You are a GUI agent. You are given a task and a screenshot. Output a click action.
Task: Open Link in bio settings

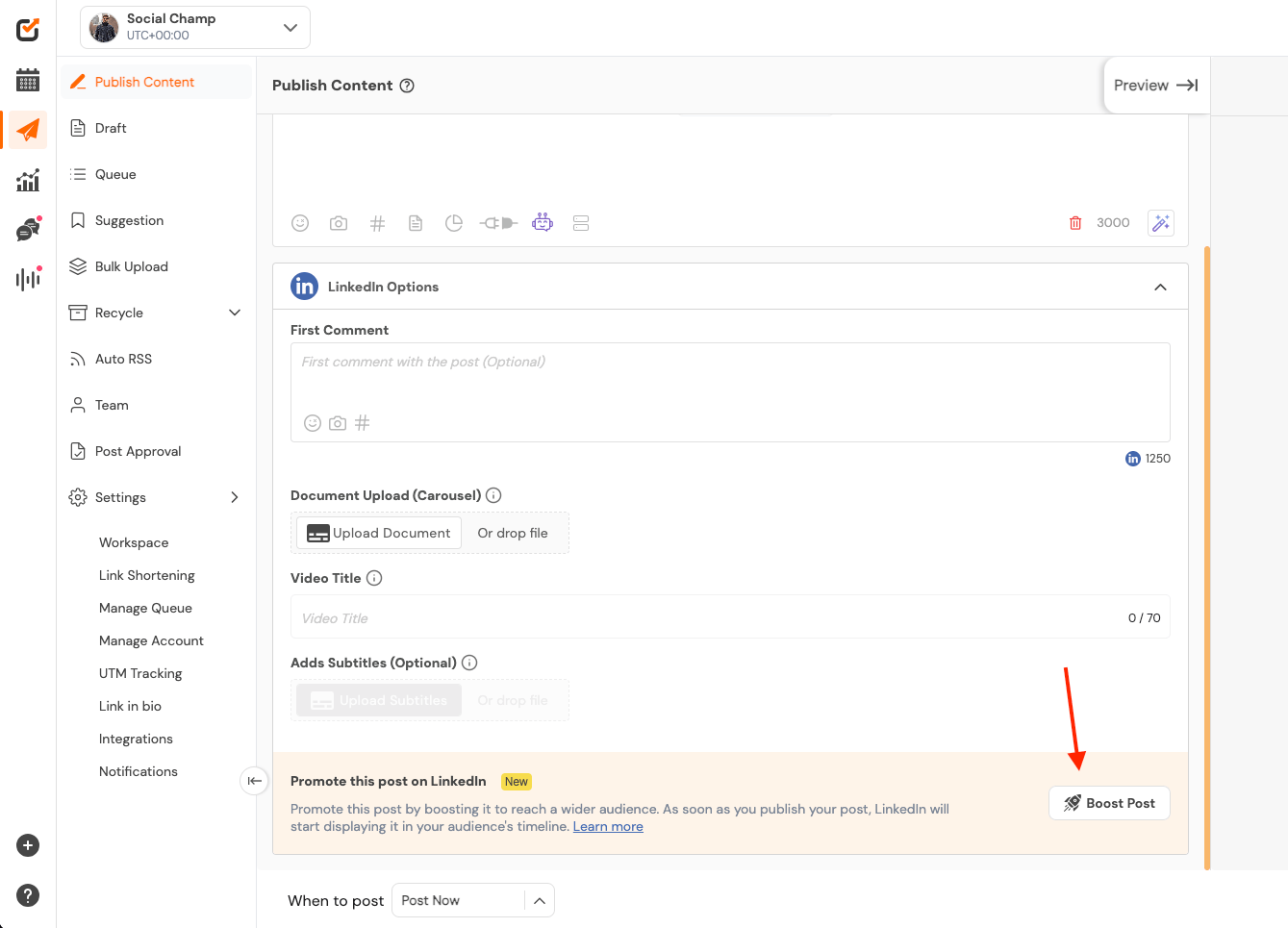[x=130, y=706]
